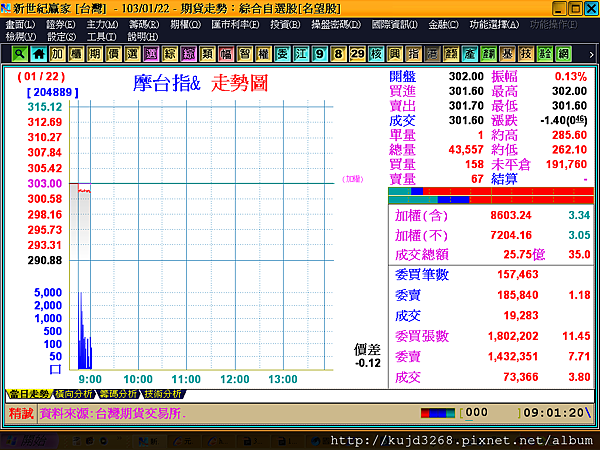Click the cyan 江 toolbar button

point(301,54)
